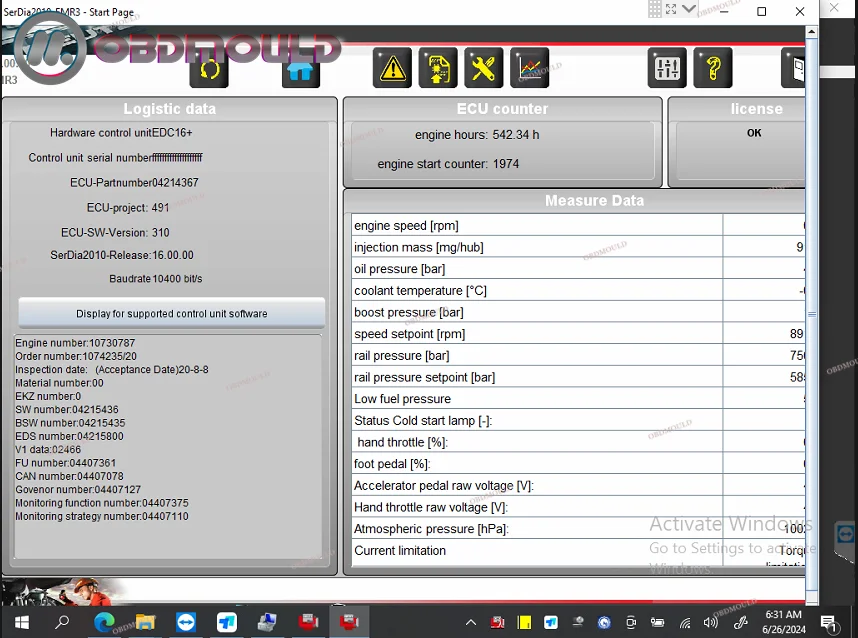This screenshot has width=858, height=638.
Task: Open the network Wi-Fi tray icon
Action: click(x=685, y=623)
